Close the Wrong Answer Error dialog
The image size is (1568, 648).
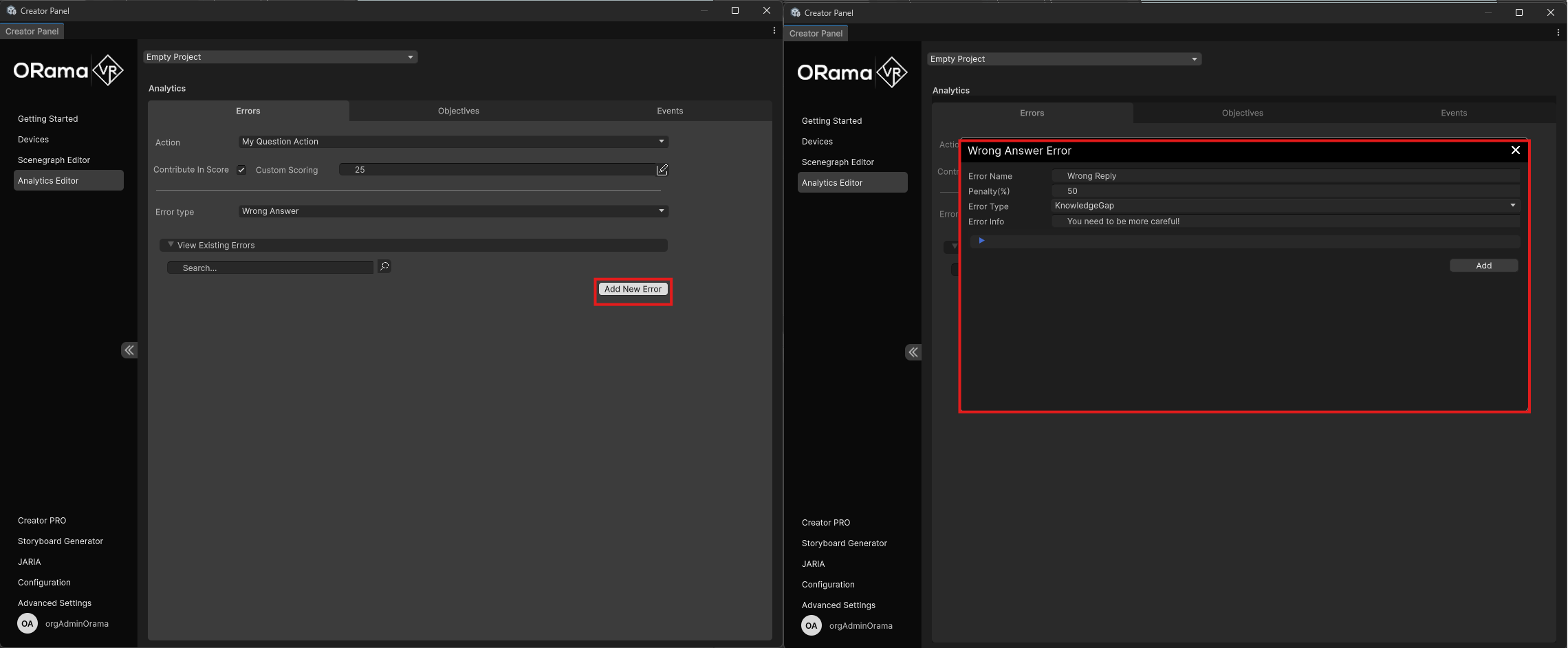coord(1515,150)
